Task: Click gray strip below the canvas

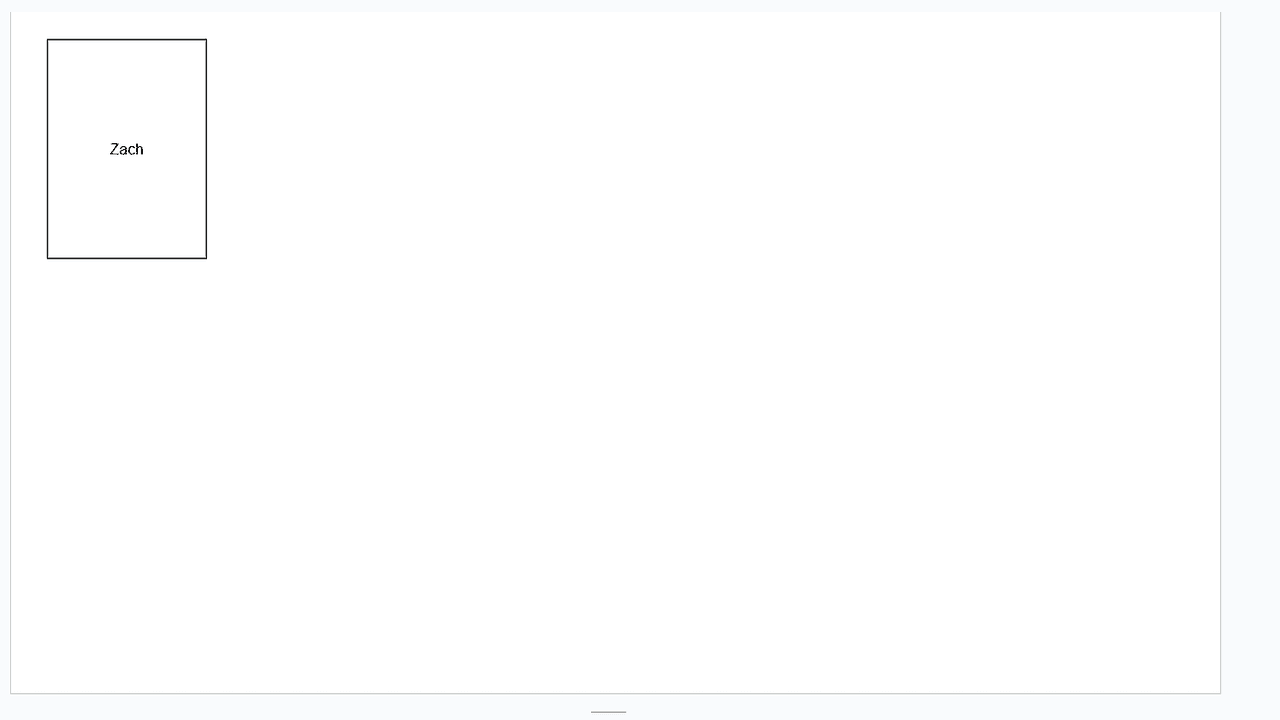Action: [300, 707]
